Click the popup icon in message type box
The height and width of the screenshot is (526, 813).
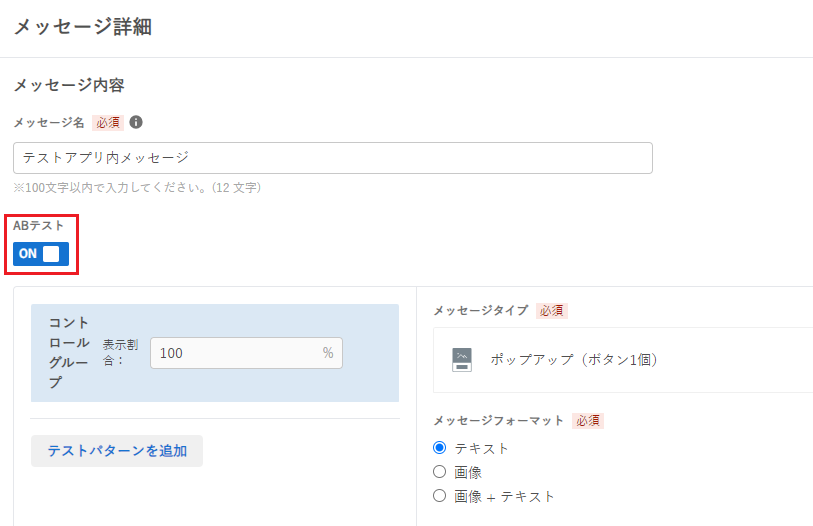[462, 359]
